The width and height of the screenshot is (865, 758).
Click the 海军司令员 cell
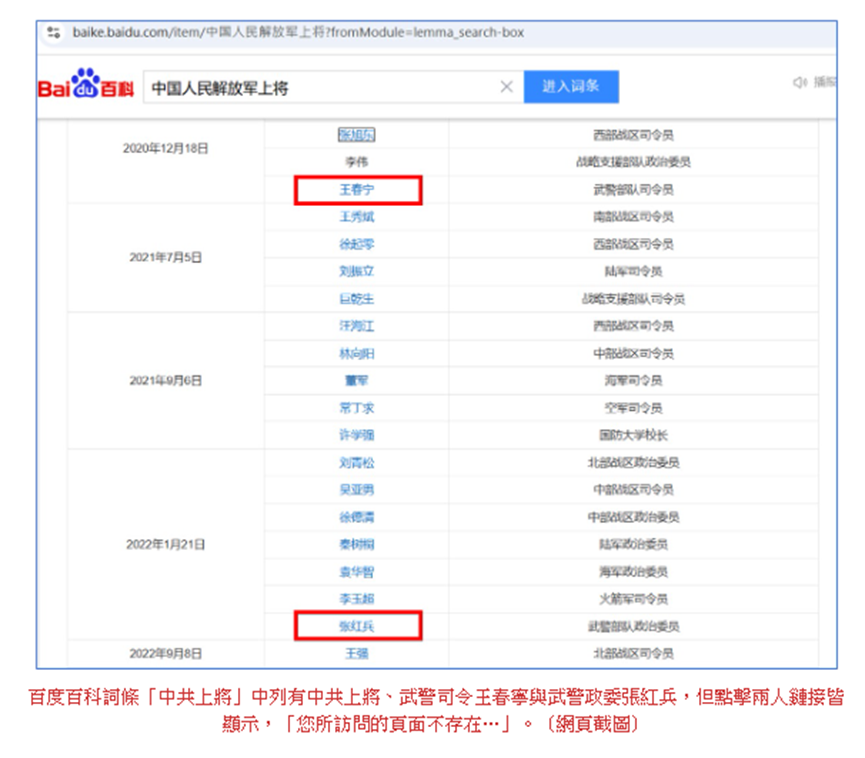[633, 381]
